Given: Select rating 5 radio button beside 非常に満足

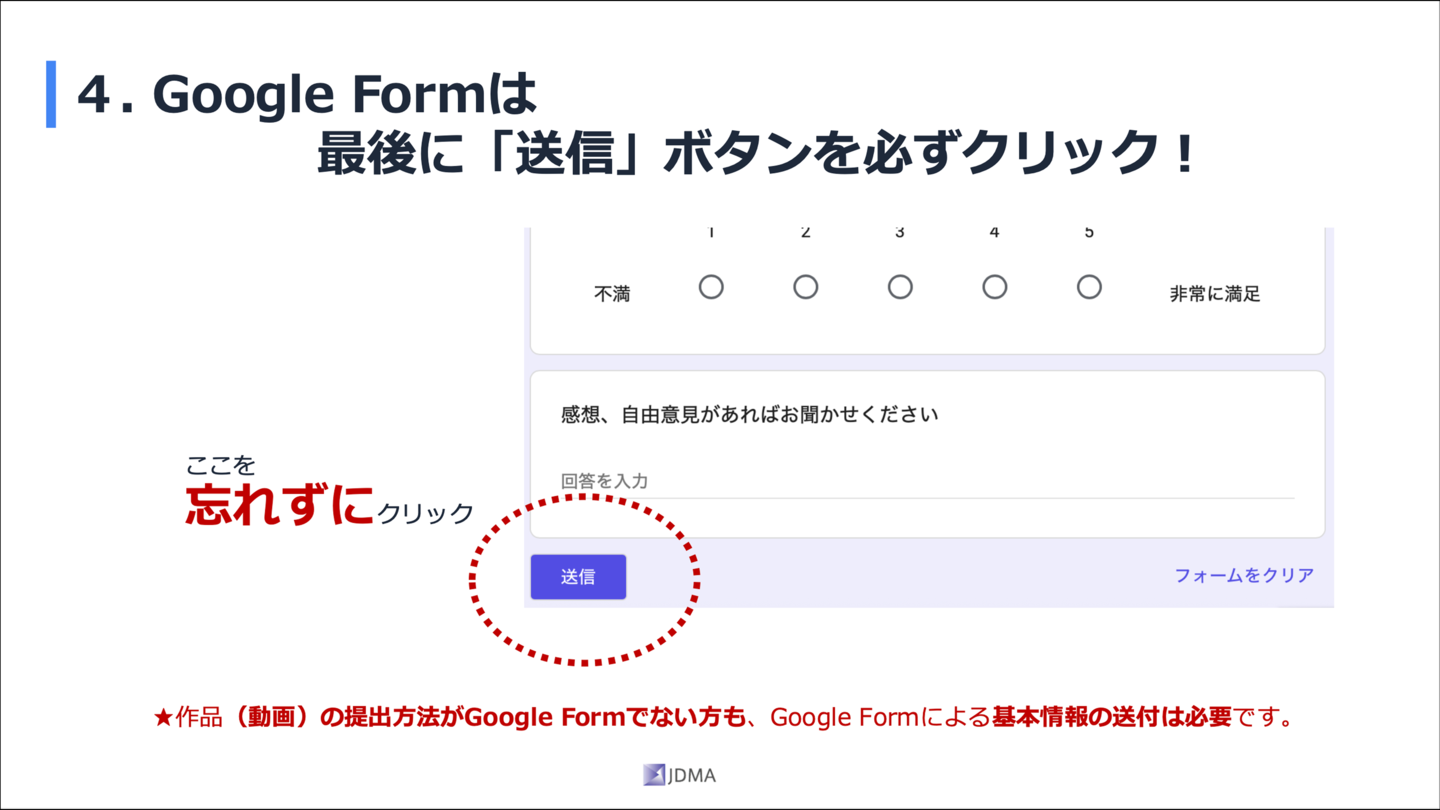Looking at the screenshot, I should (1089, 287).
